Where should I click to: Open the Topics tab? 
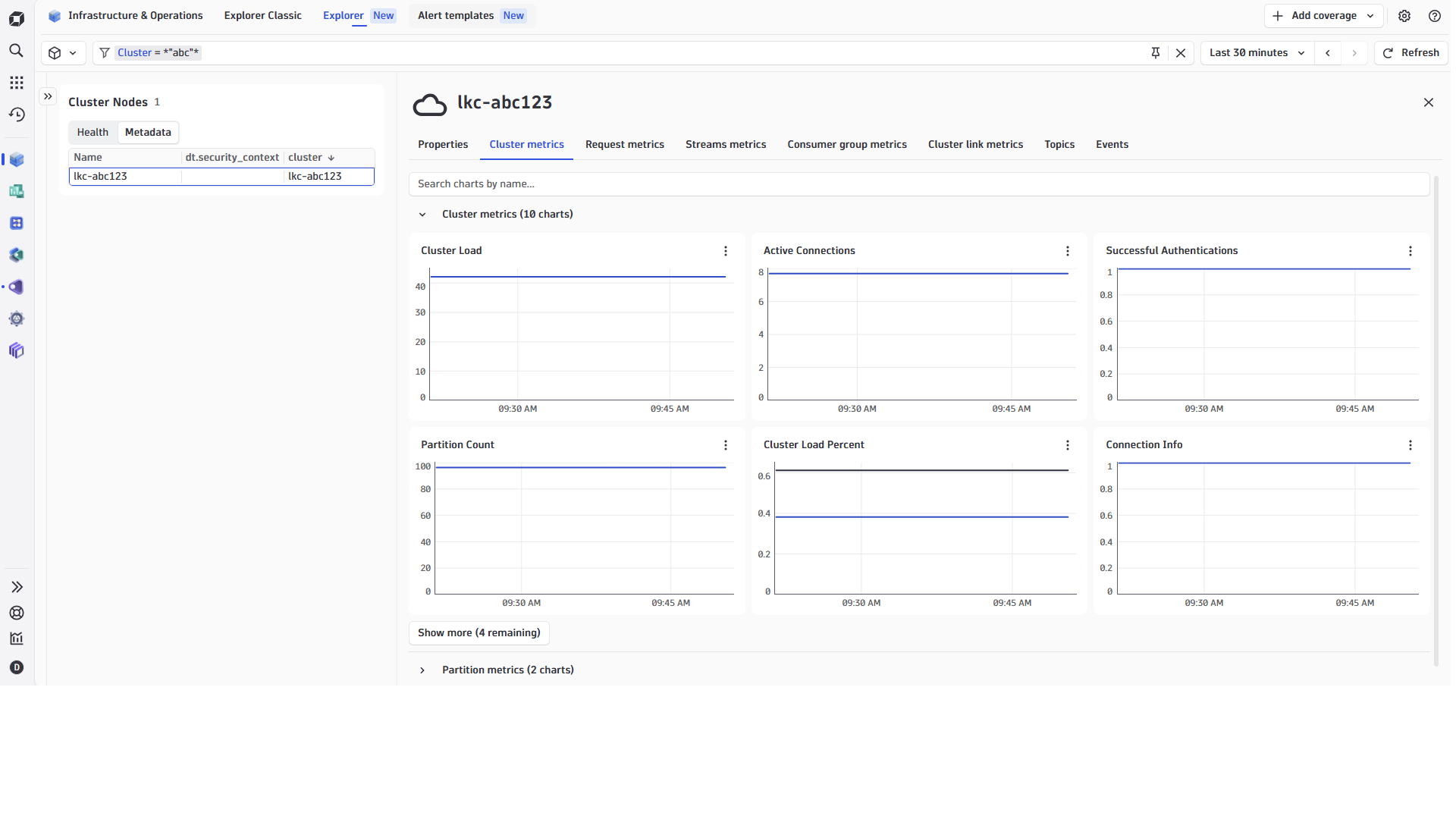1059,145
